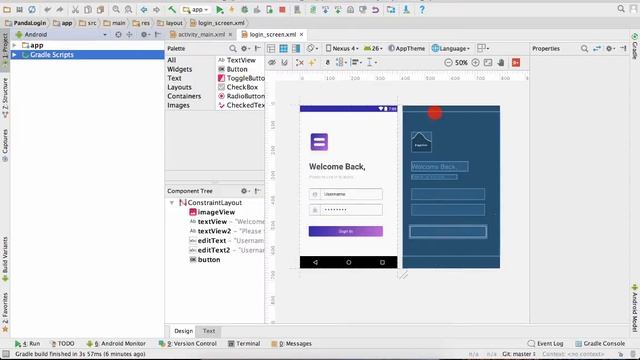Image resolution: width=640 pixels, height=360 pixels.
Task: Open the Version Control tool window
Action: point(188,344)
